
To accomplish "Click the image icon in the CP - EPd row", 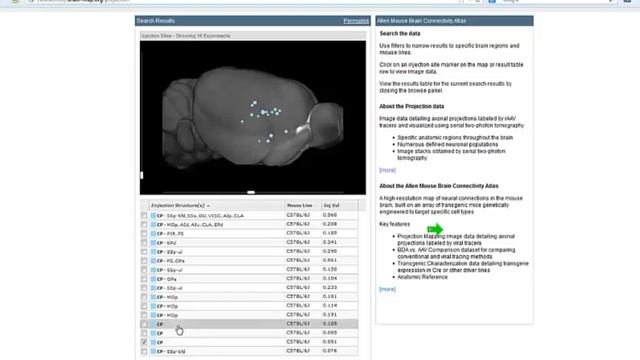I will (x=153, y=242).
